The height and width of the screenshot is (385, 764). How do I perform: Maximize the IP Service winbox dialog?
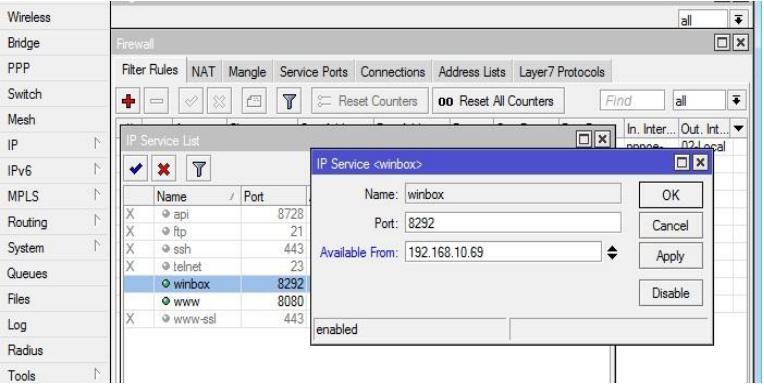coord(683,163)
